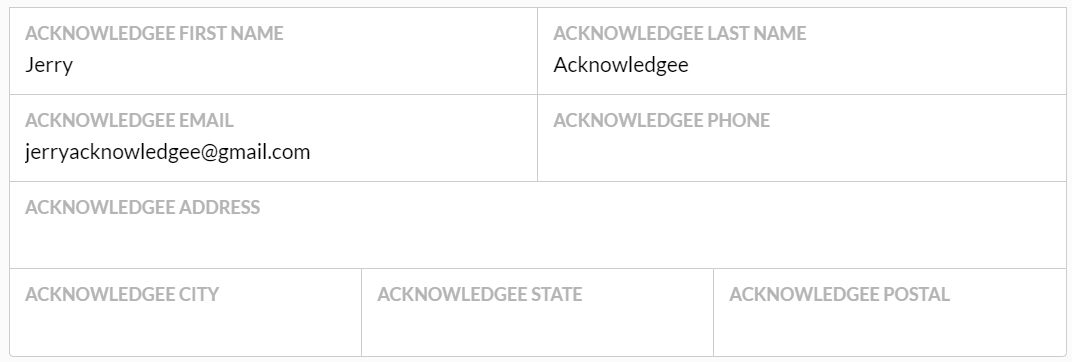This screenshot has height=362, width=1072.
Task: Focus the Acknowledgee Last Name input field
Action: [x=802, y=51]
